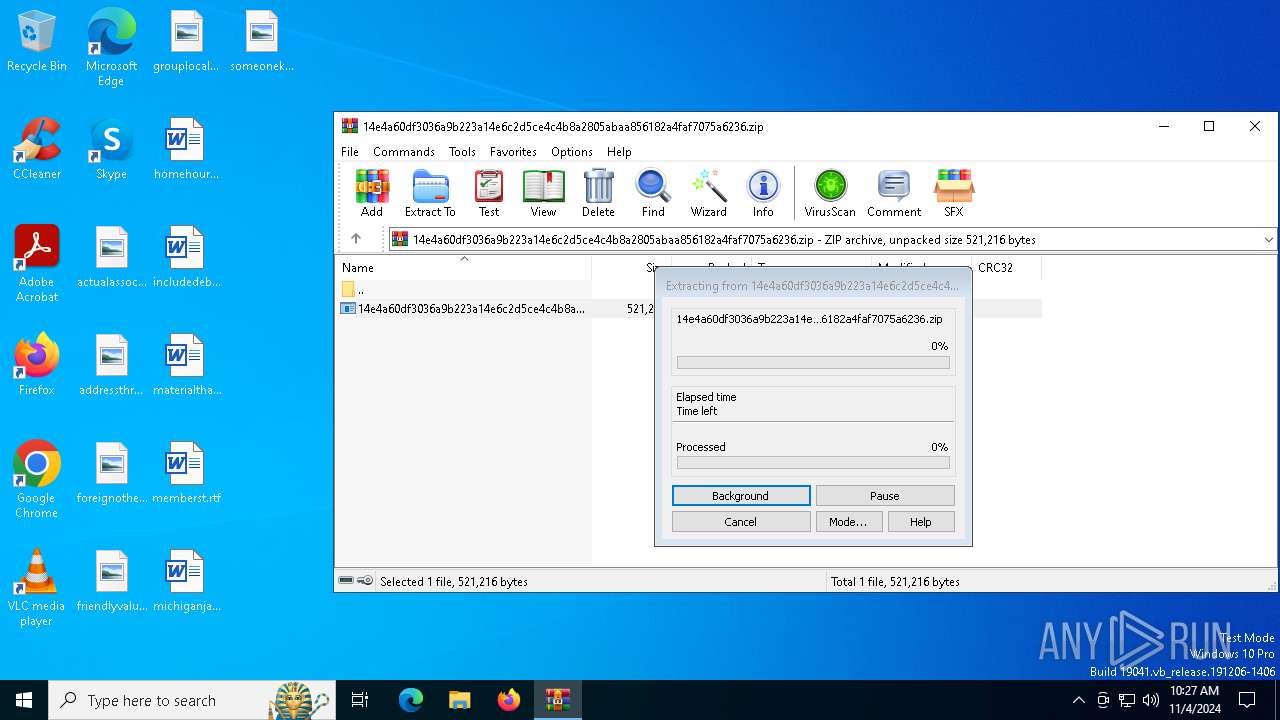Expand the archive path dropdown
The image size is (1280, 720).
click(1268, 240)
